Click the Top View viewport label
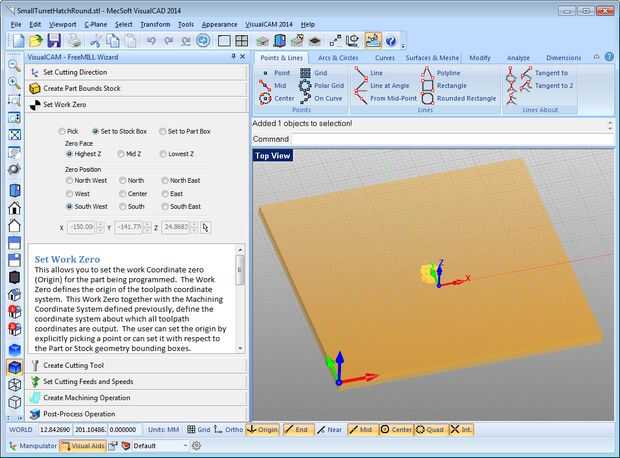620x458 pixels. pyautogui.click(x=272, y=156)
